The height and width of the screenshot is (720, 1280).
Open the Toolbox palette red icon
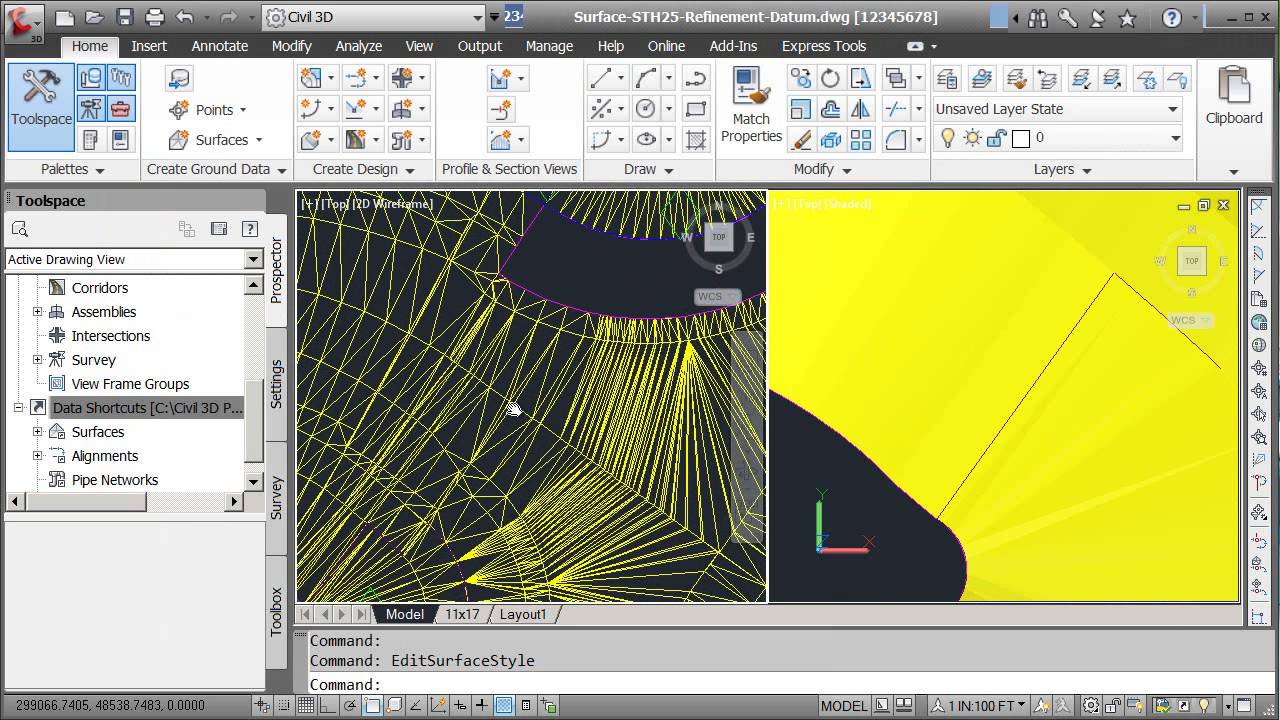[120, 109]
